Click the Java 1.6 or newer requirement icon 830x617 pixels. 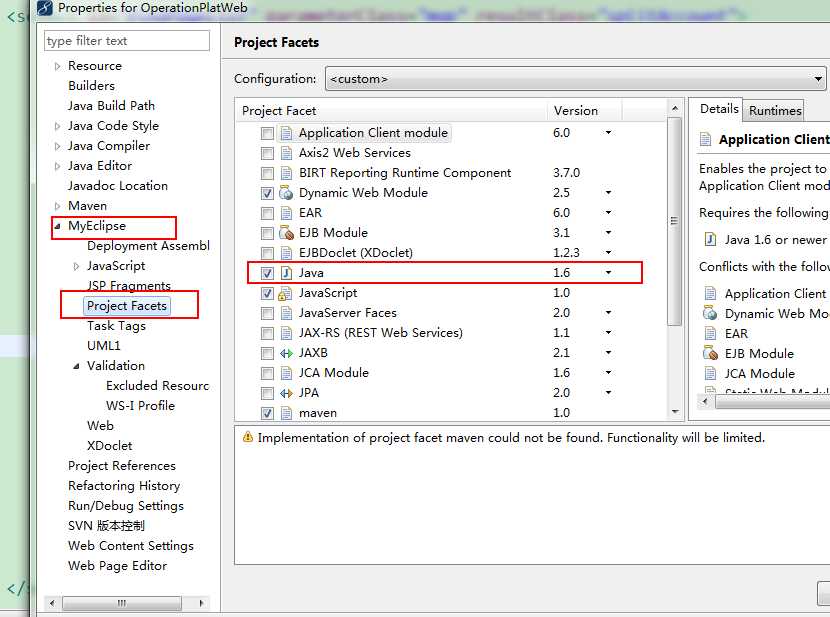coord(710,240)
